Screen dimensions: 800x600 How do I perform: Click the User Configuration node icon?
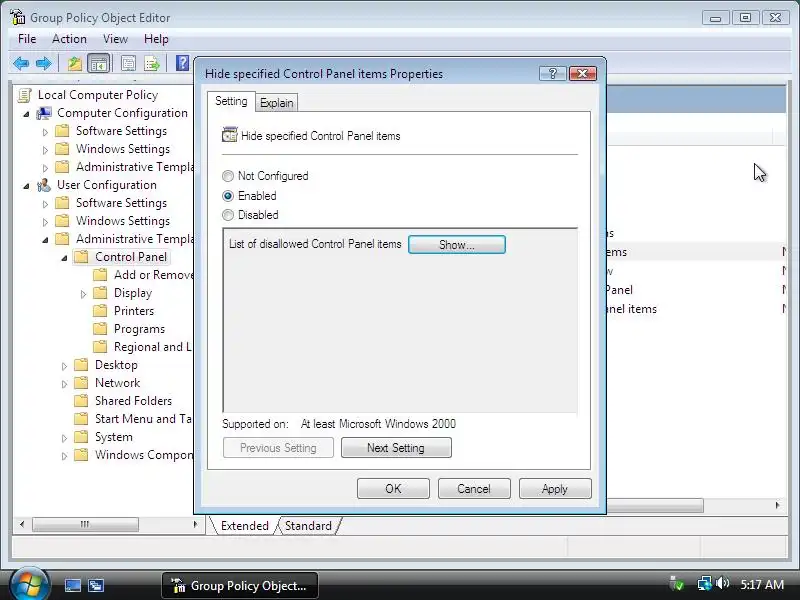(44, 185)
